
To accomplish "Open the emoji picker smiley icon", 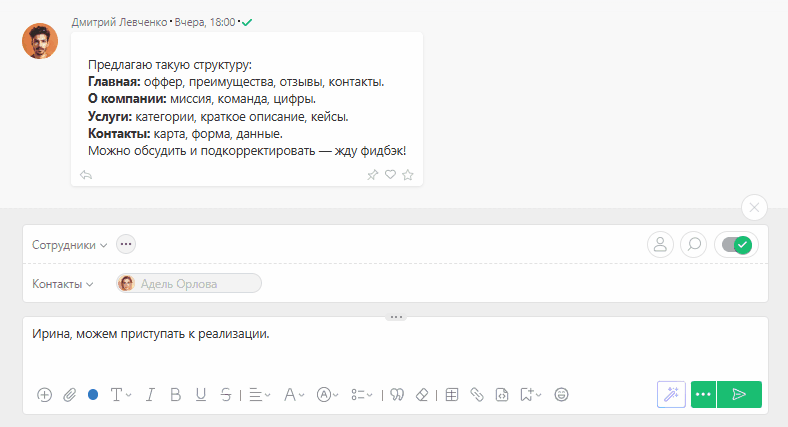I will point(561,395).
